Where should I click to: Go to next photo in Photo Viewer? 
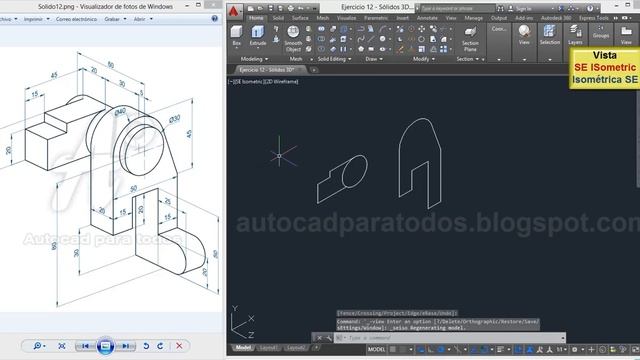(x=125, y=346)
